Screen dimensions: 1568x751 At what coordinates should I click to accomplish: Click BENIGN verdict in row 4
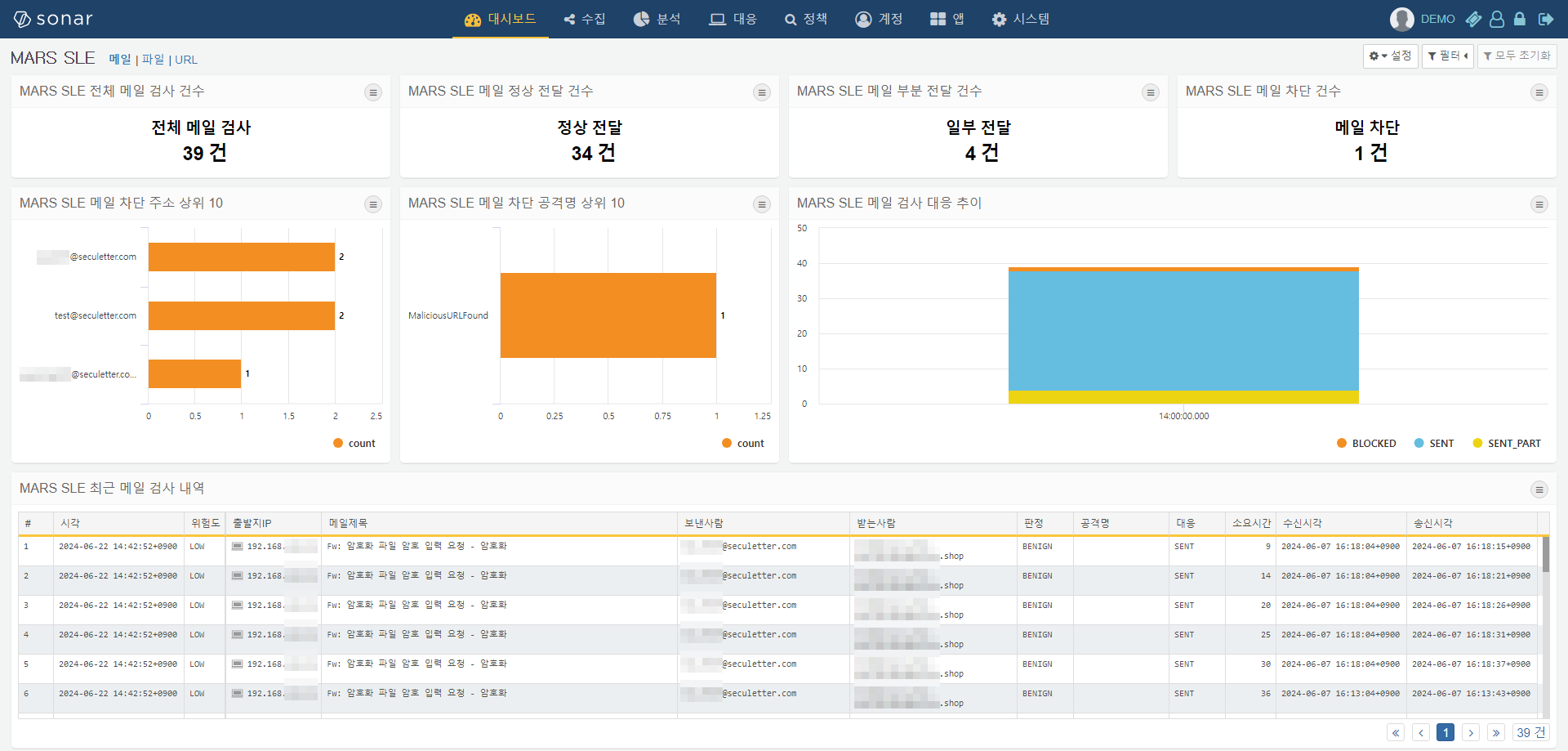point(1037,634)
